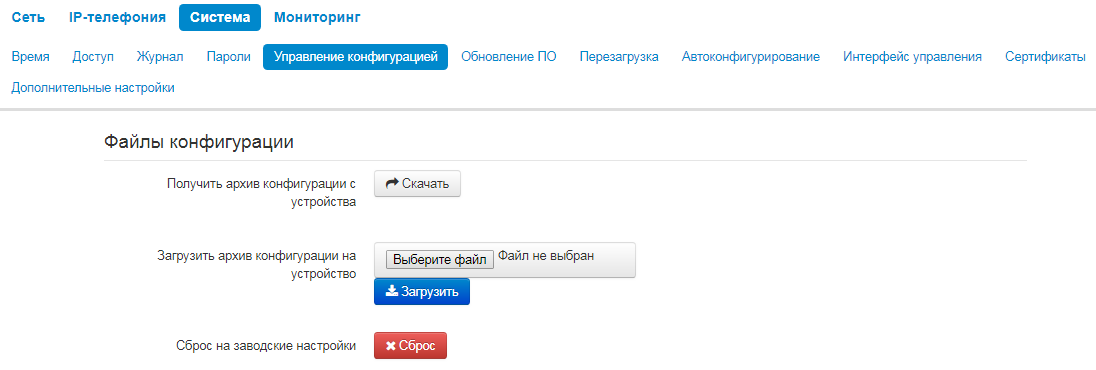This screenshot has height=370, width=1096.
Task: Open the Обновление ПО tab
Action: coord(509,57)
